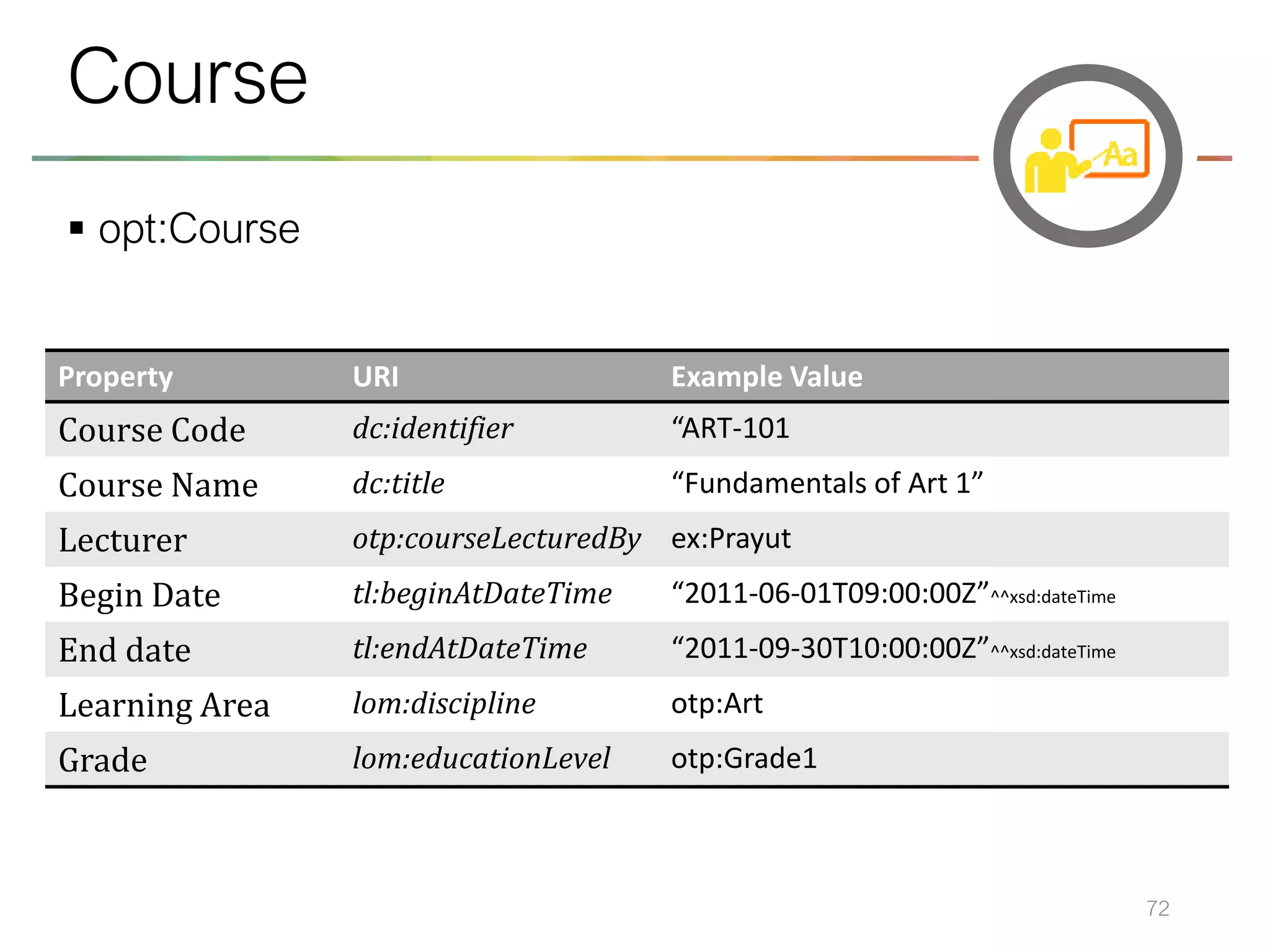Select 'Fundamentals of Art 1' value
Image resolution: width=1270 pixels, height=952 pixels.
point(827,483)
